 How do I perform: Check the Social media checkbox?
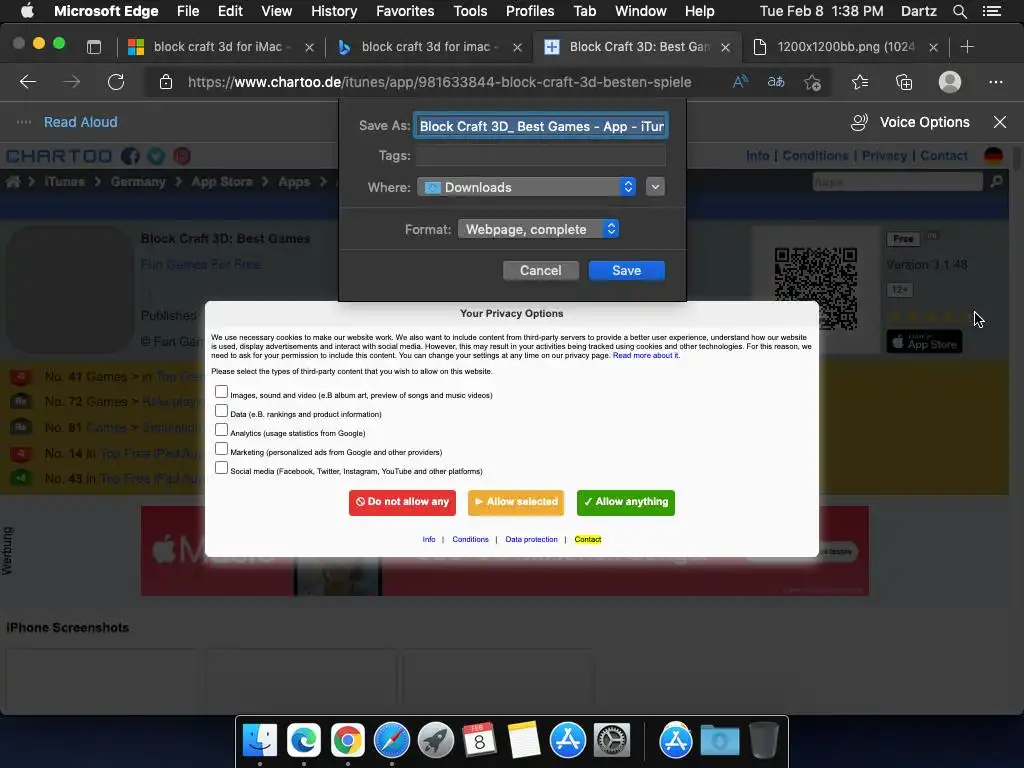point(221,468)
